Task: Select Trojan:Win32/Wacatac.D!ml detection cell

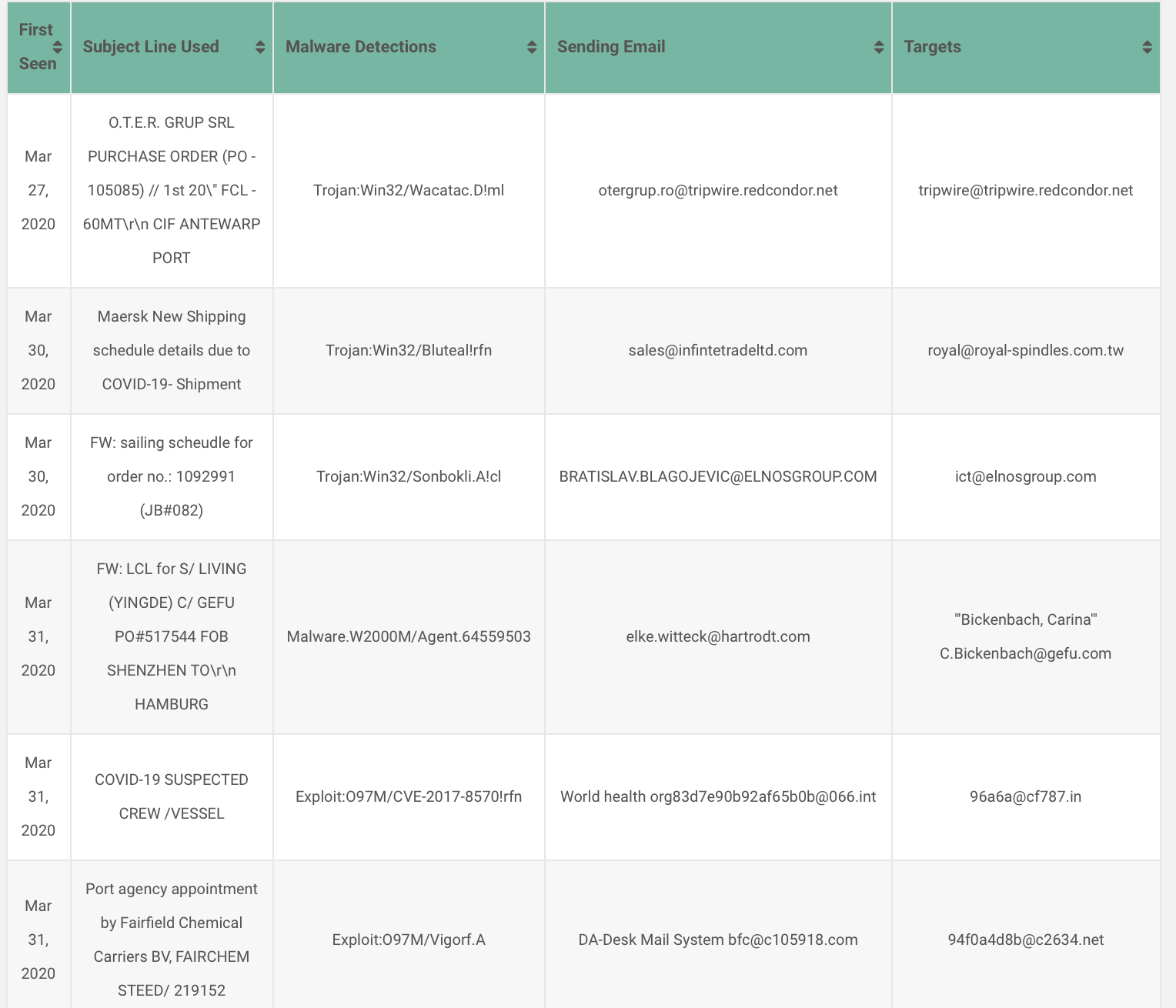Action: point(409,190)
